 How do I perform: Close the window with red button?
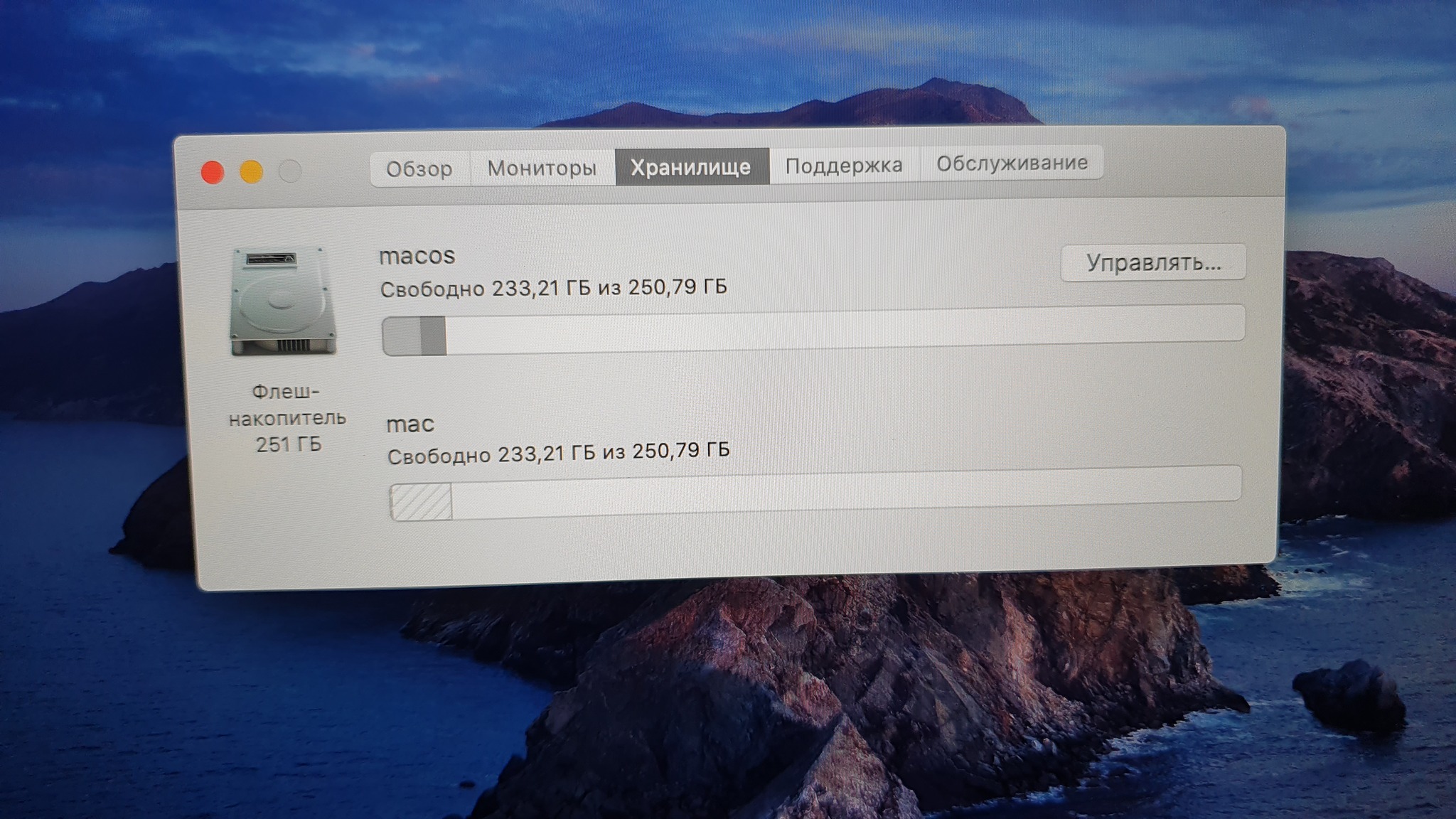coord(213,172)
